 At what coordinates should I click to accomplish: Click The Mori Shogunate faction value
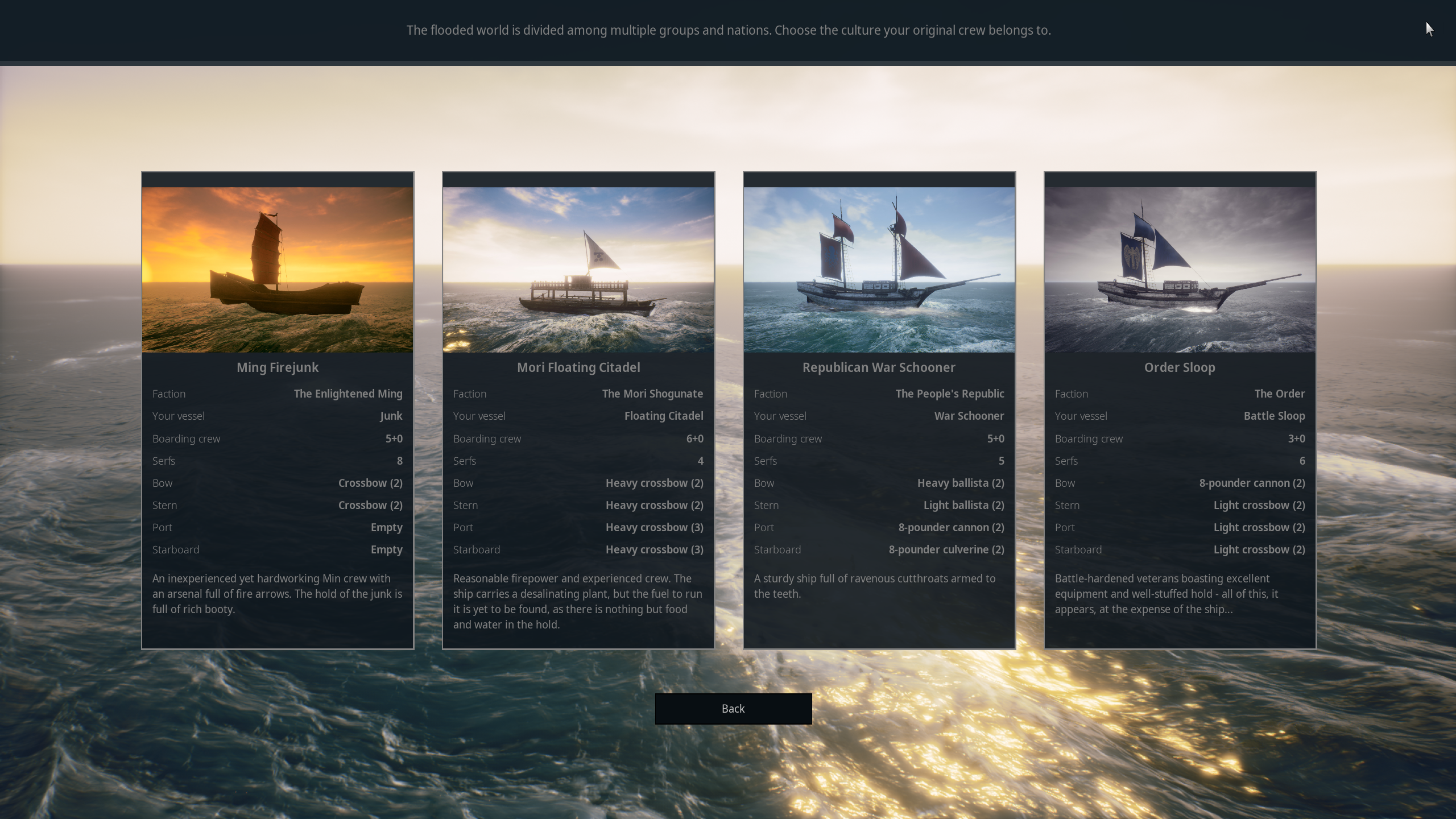652,394
